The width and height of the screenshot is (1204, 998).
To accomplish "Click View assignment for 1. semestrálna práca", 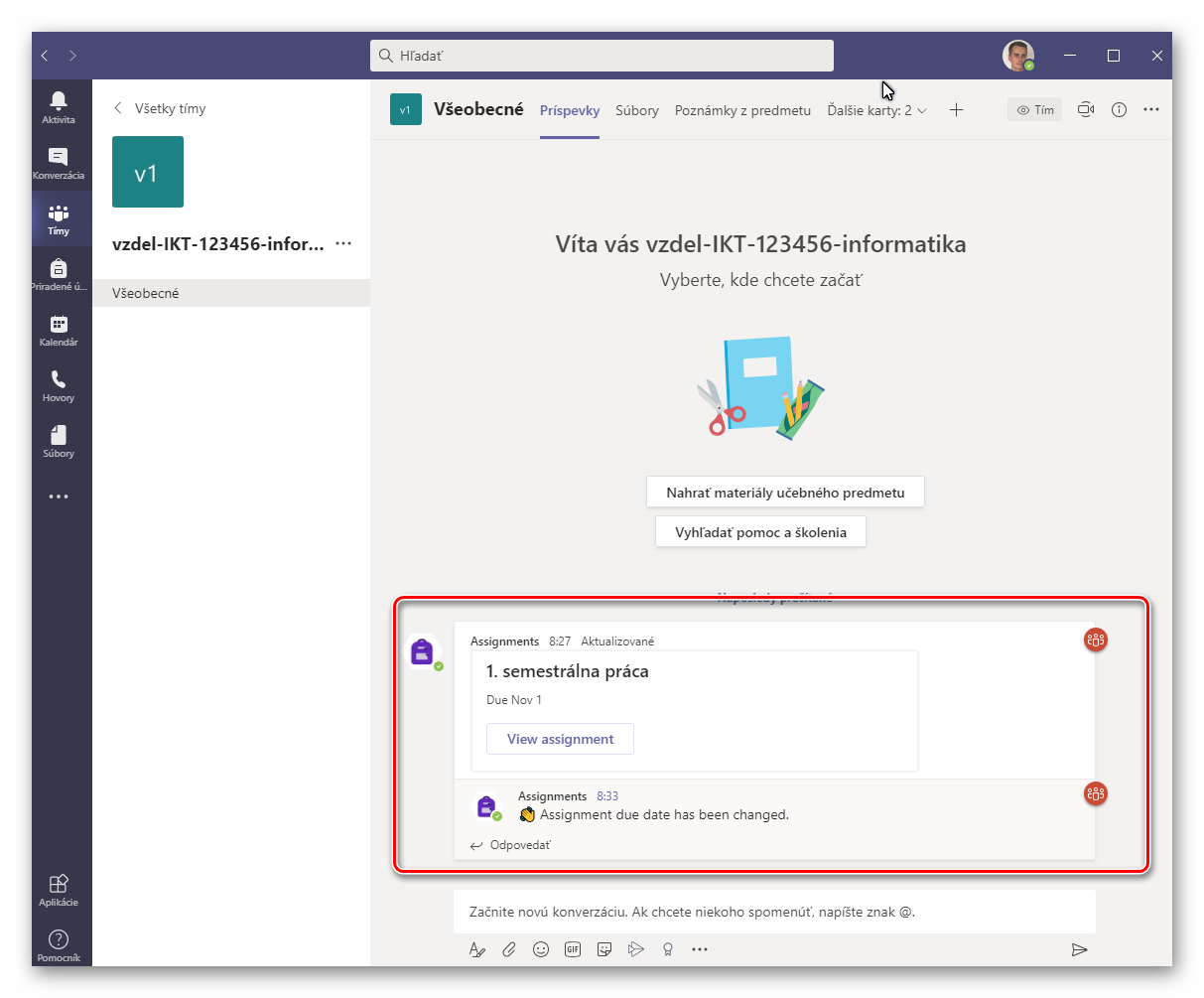I will click(560, 739).
